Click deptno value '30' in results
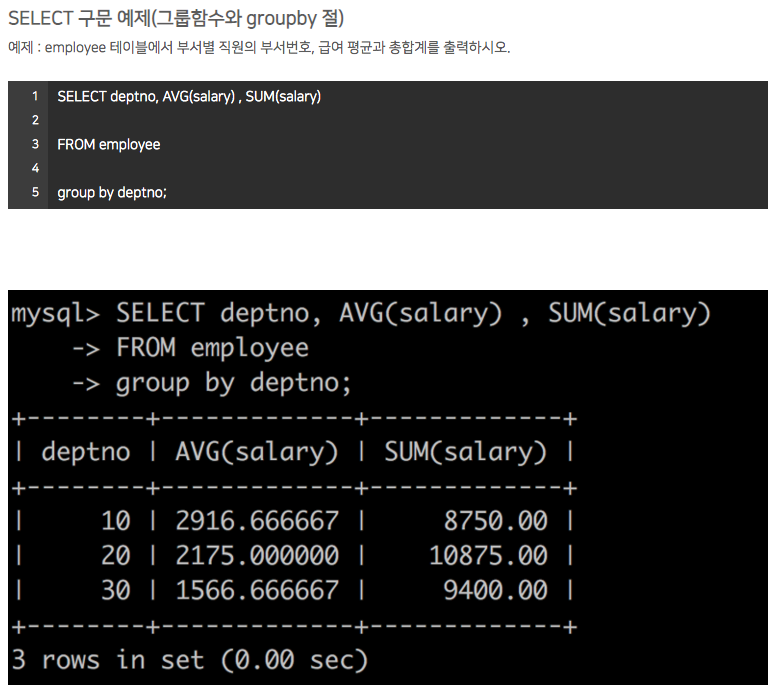Screen dimensions: 778x691 pyautogui.click(x=116, y=590)
